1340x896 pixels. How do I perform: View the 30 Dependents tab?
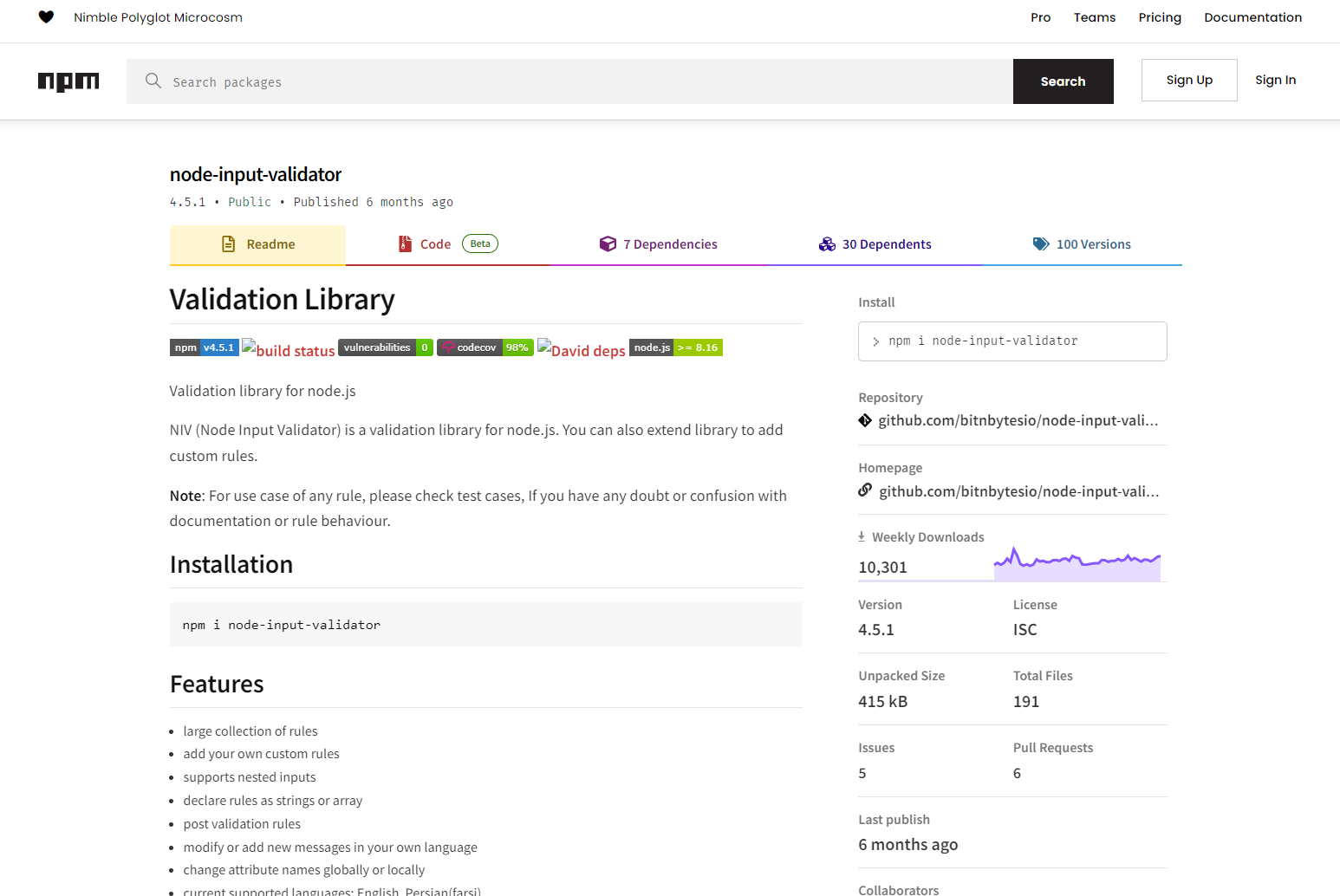point(875,244)
